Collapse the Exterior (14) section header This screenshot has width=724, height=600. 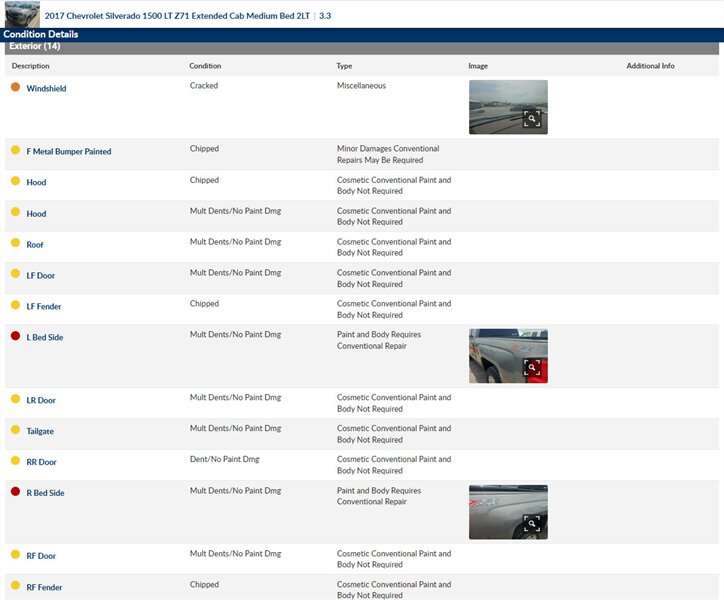pyautogui.click(x=362, y=47)
